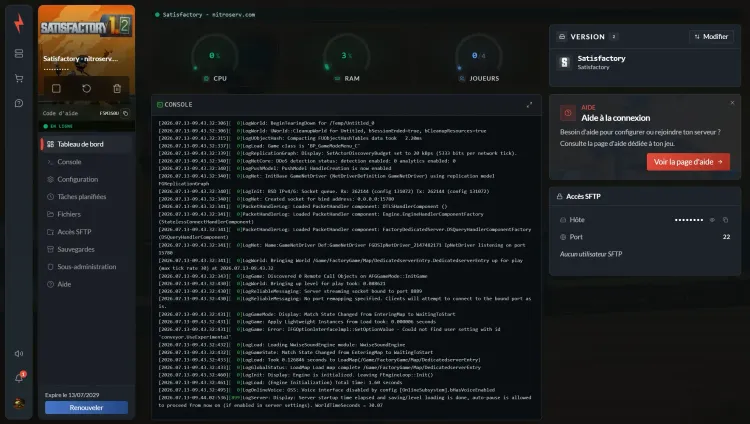Click the Accès SFTP panel heading
The height and width of the screenshot is (424, 750).
pyautogui.click(x=583, y=197)
